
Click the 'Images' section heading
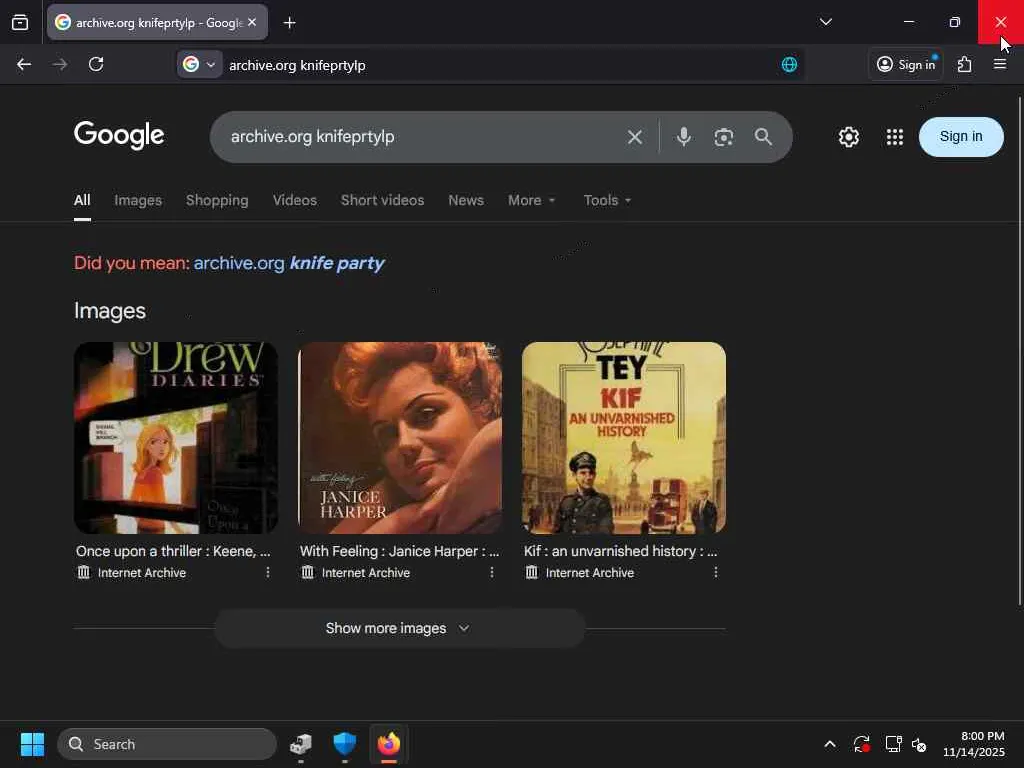point(110,311)
